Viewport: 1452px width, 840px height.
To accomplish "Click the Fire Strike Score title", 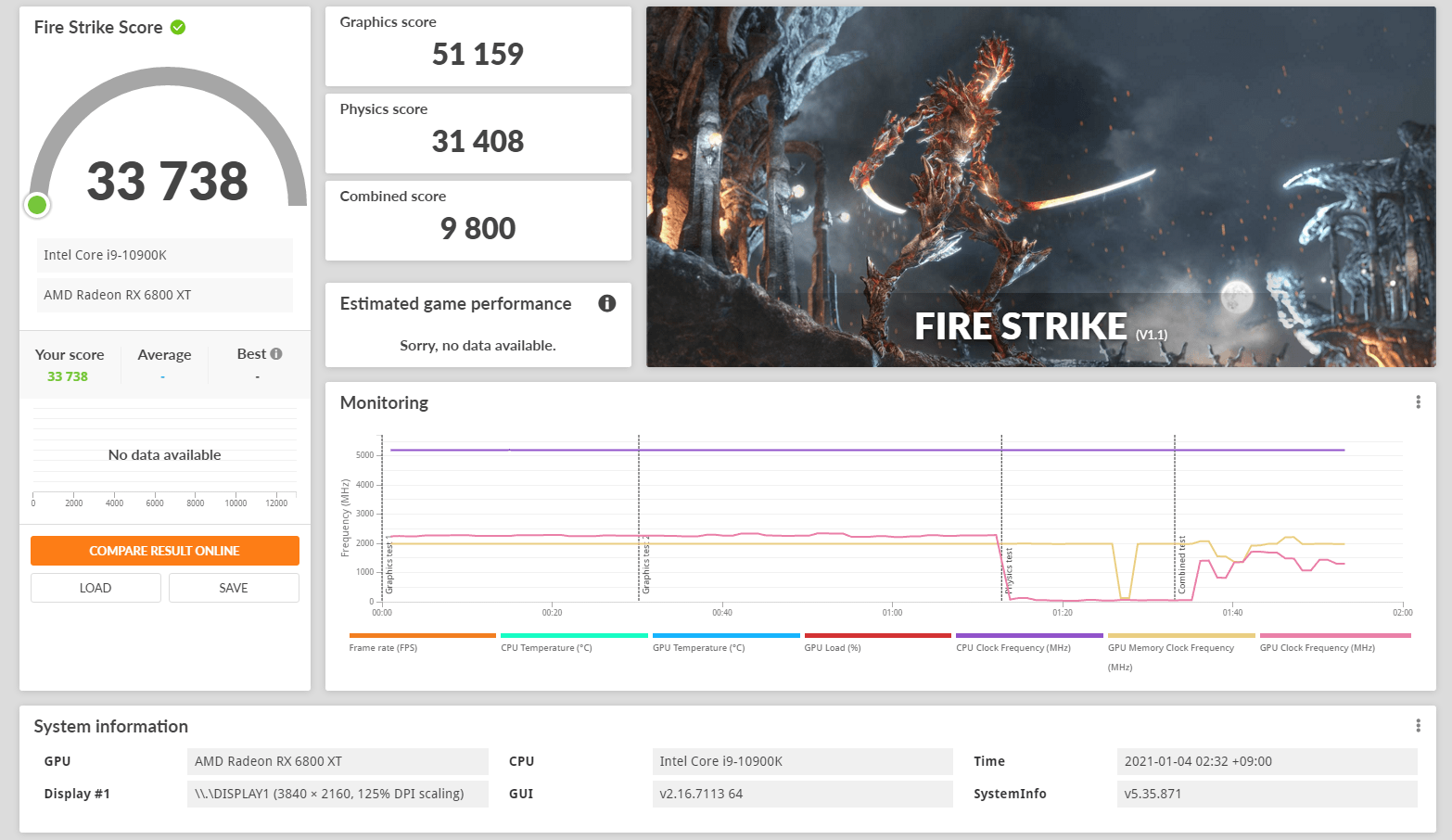I will tap(98, 28).
